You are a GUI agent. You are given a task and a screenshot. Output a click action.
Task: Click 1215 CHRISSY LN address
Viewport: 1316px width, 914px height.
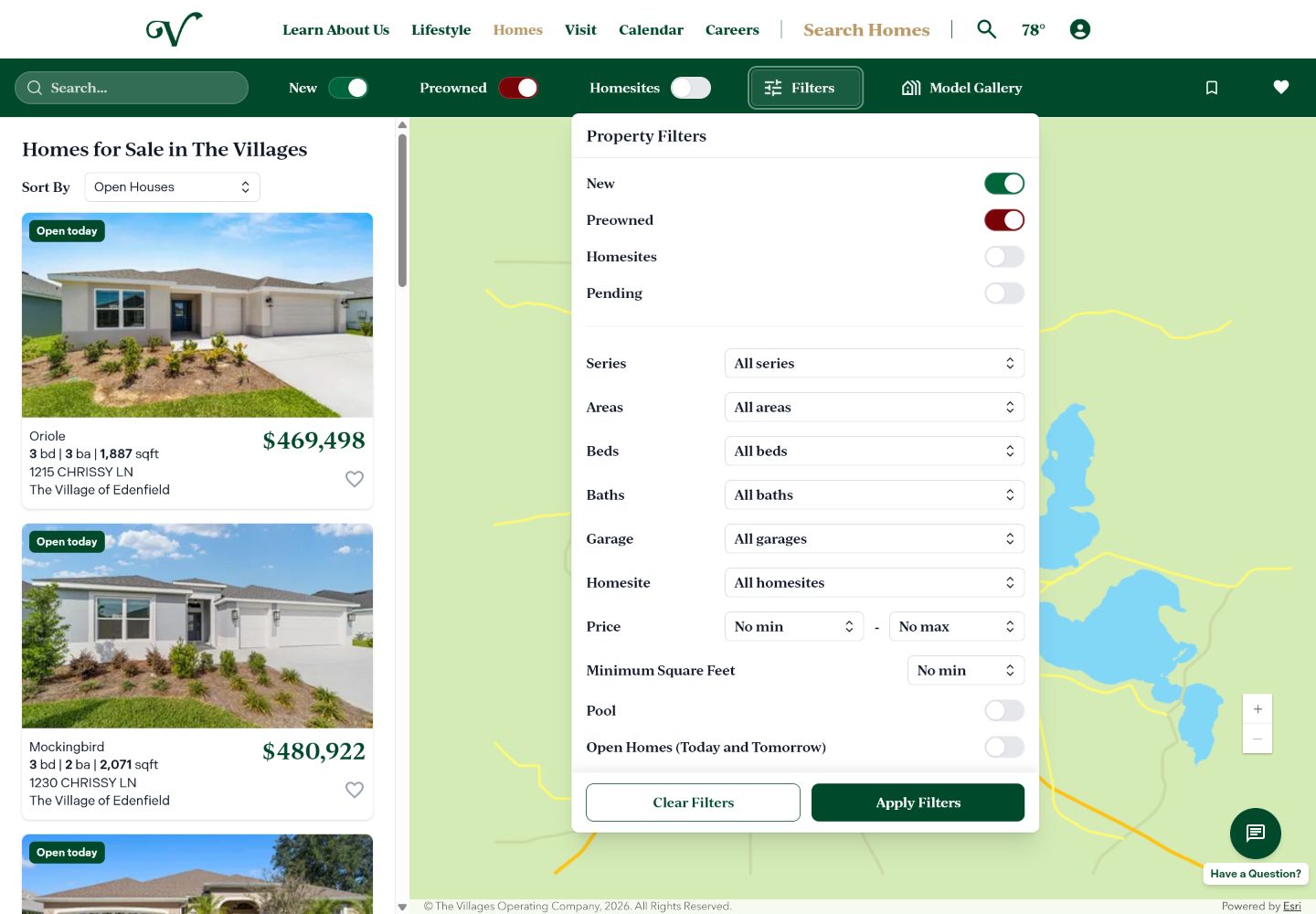(x=81, y=472)
